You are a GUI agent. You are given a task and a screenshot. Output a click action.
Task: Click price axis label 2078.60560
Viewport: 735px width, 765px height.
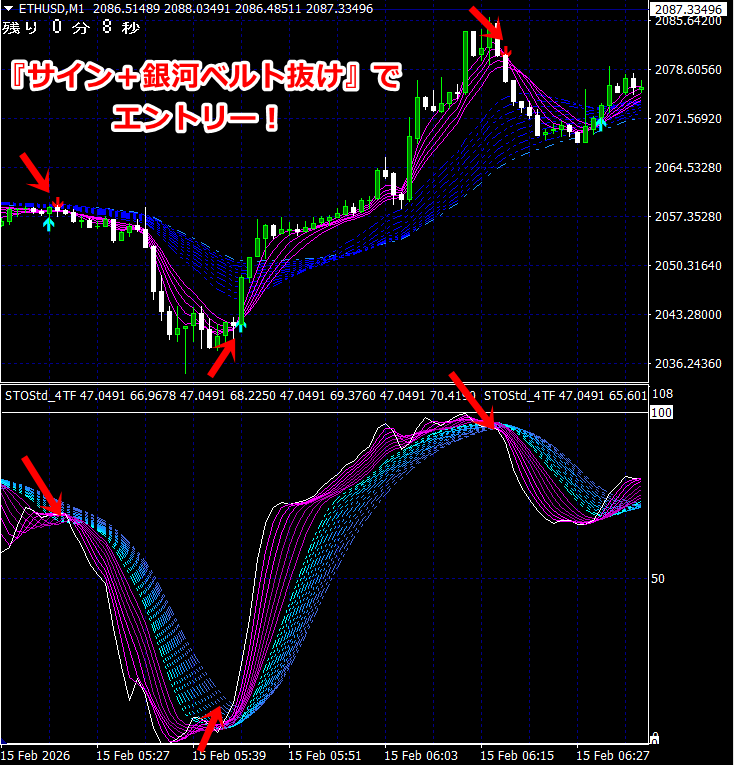688,70
